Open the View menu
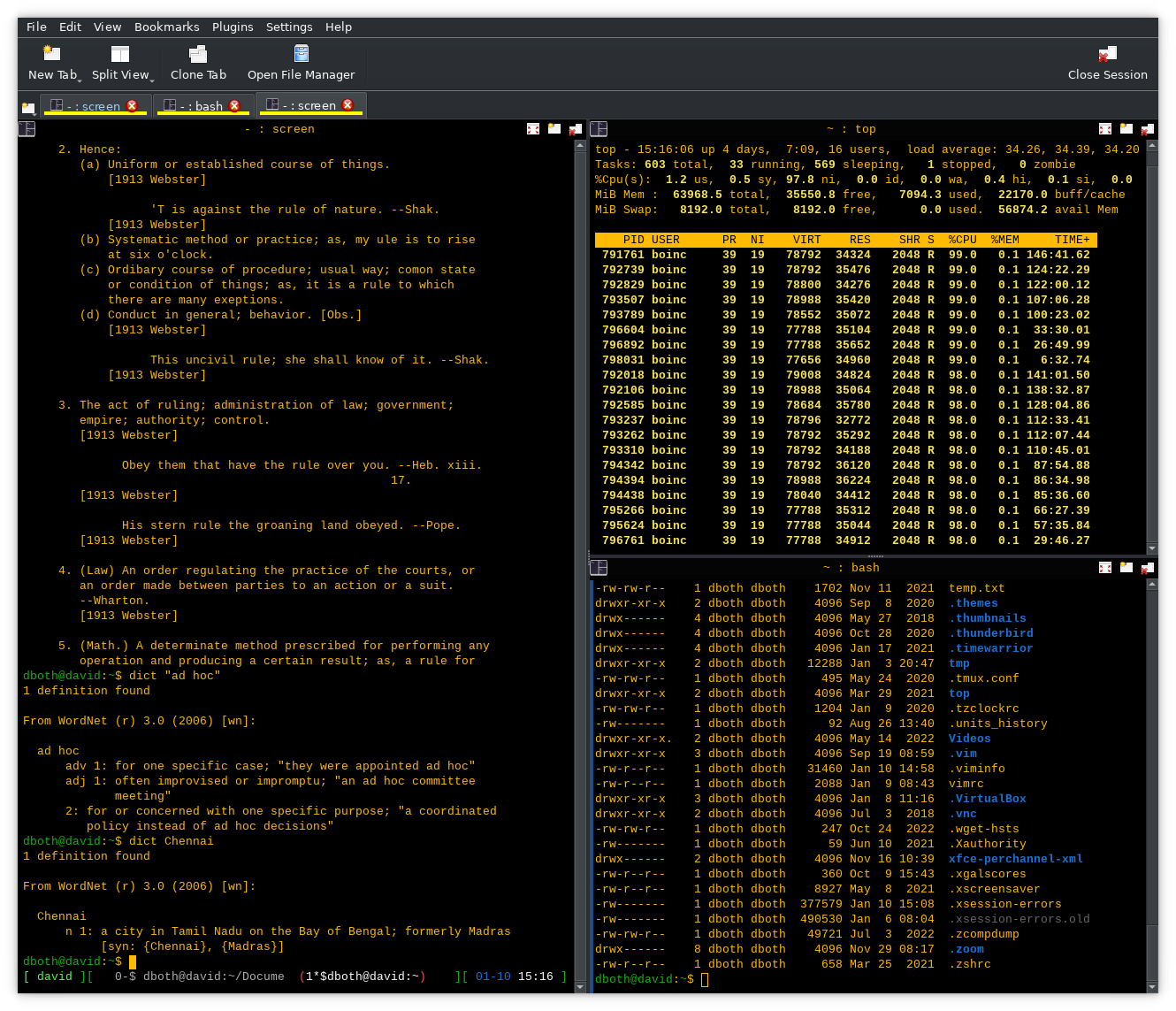This screenshot has width=1176, height=1011. pyautogui.click(x=107, y=27)
